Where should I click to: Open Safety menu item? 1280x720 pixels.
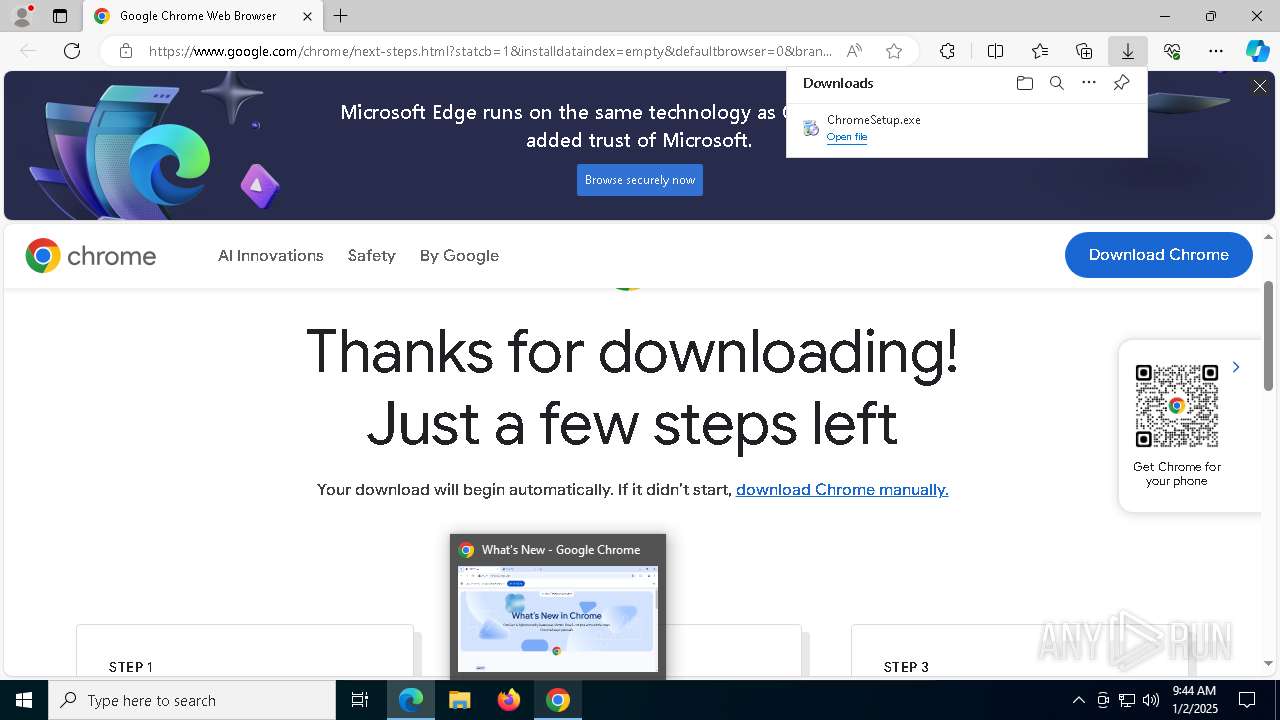coord(372,256)
